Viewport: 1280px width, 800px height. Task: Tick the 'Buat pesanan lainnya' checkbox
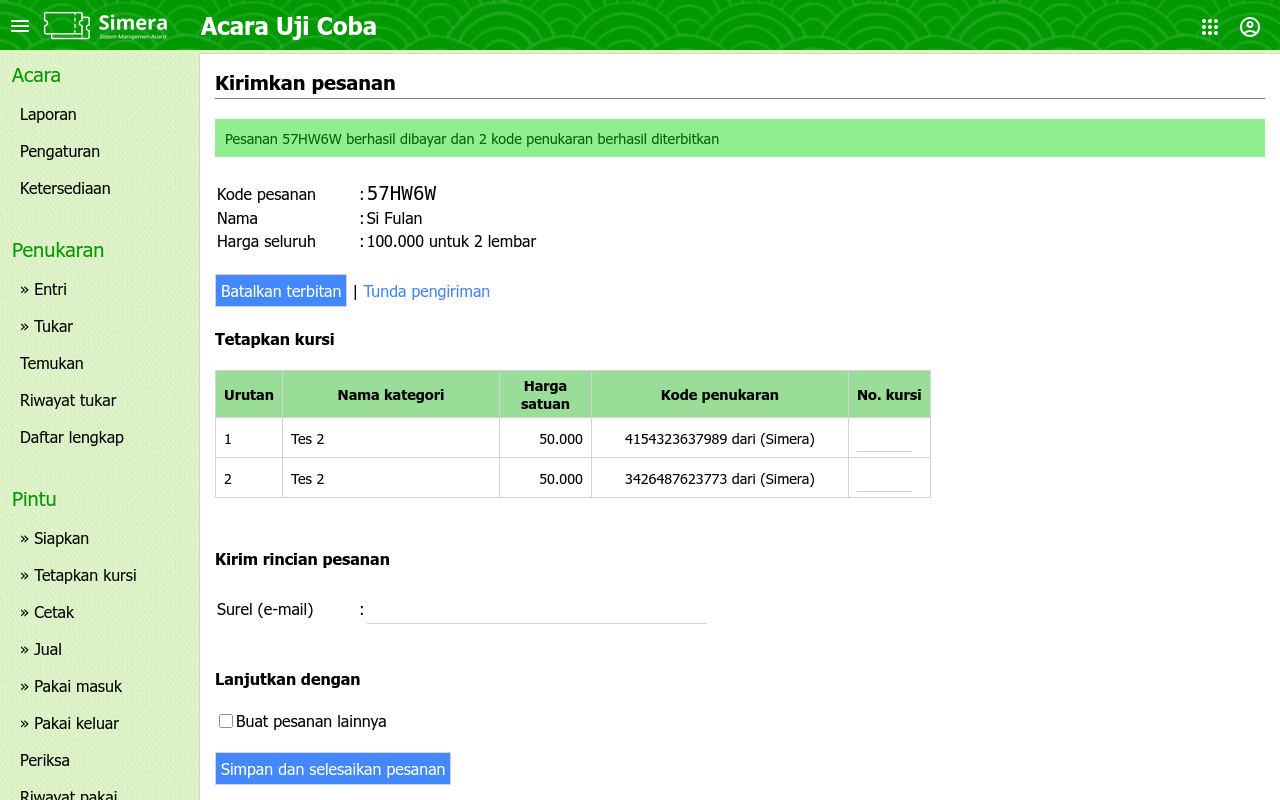(x=226, y=721)
